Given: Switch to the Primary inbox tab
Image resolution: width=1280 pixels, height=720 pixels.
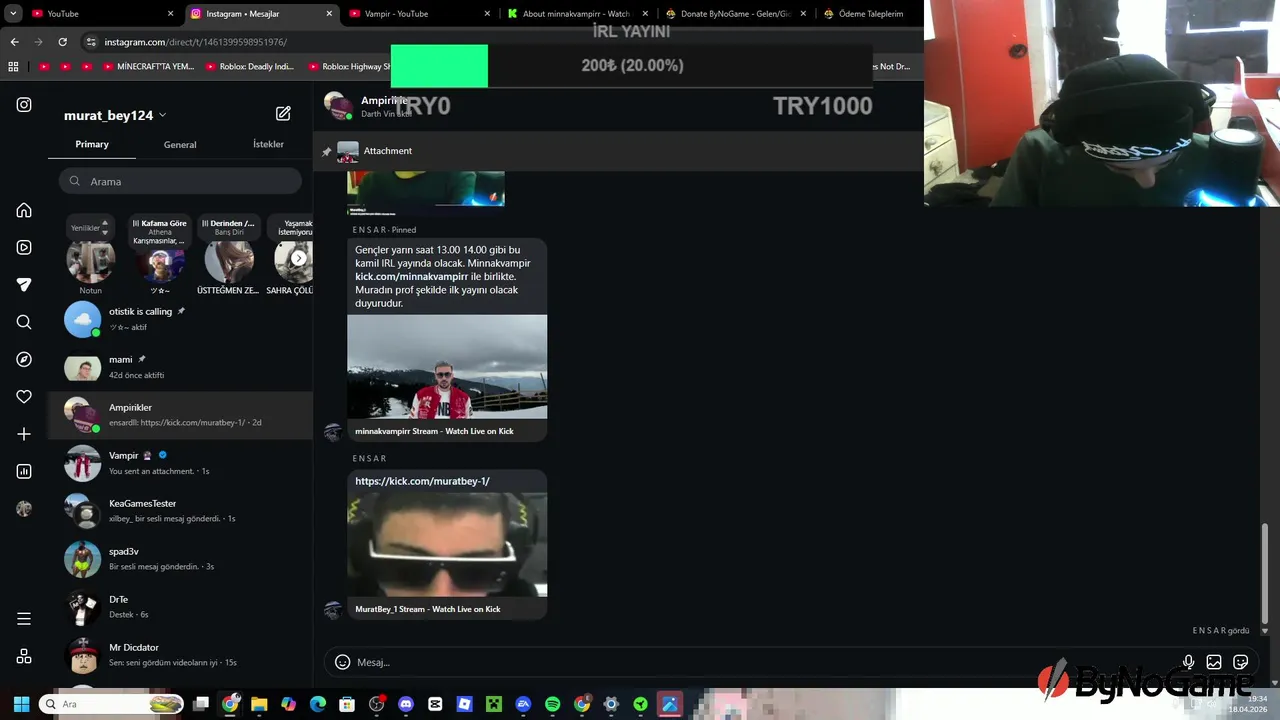Looking at the screenshot, I should point(92,144).
